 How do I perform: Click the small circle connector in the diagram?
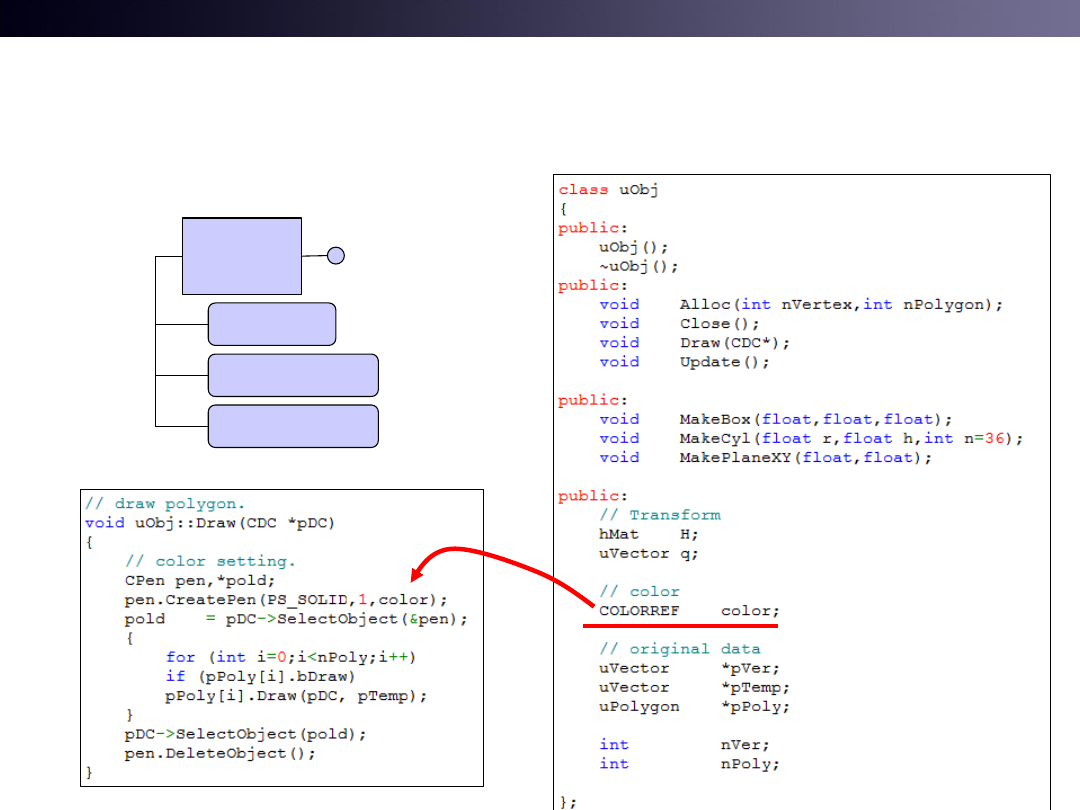pos(336,256)
